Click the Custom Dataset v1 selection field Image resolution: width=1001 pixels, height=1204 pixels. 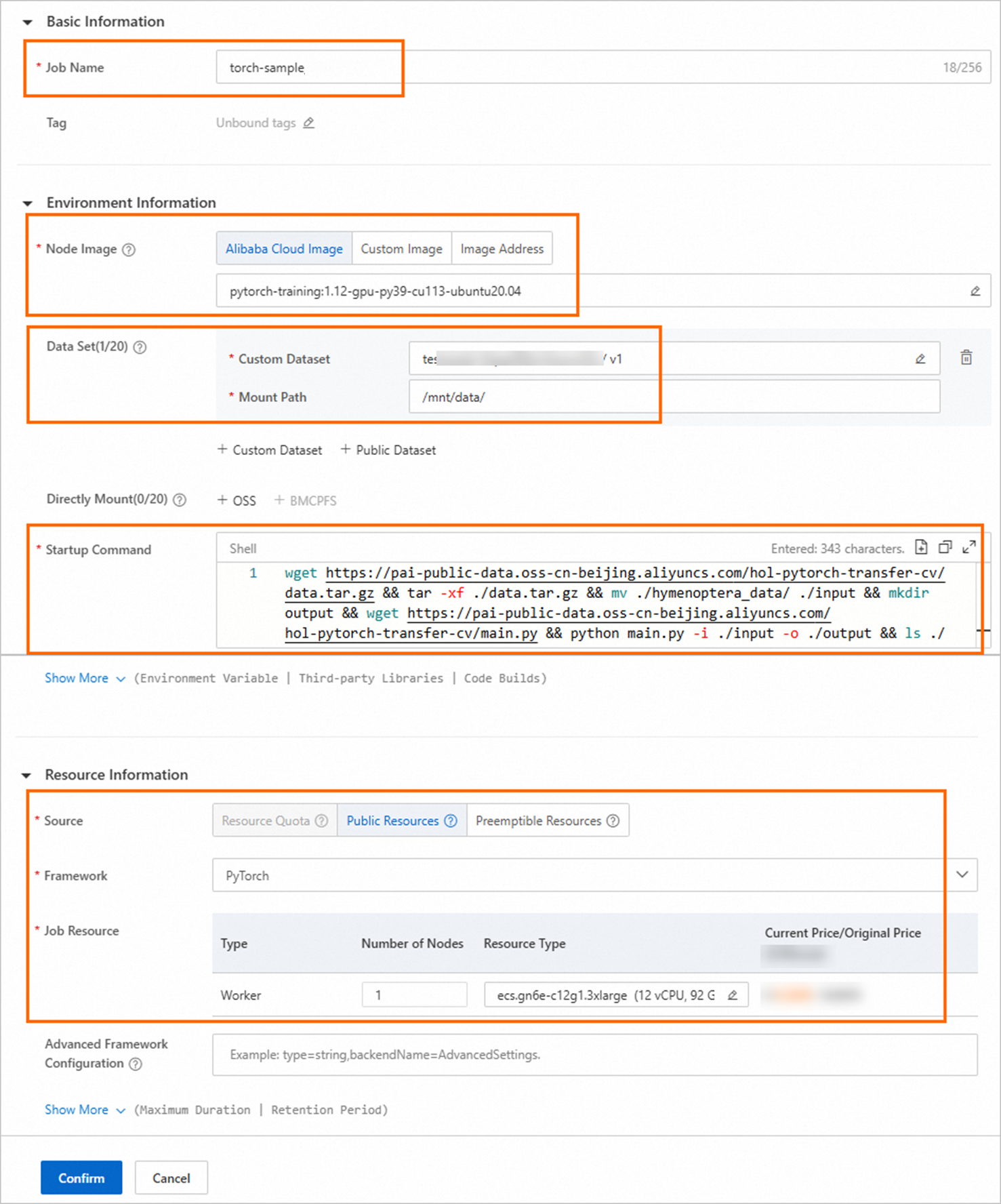[674, 358]
